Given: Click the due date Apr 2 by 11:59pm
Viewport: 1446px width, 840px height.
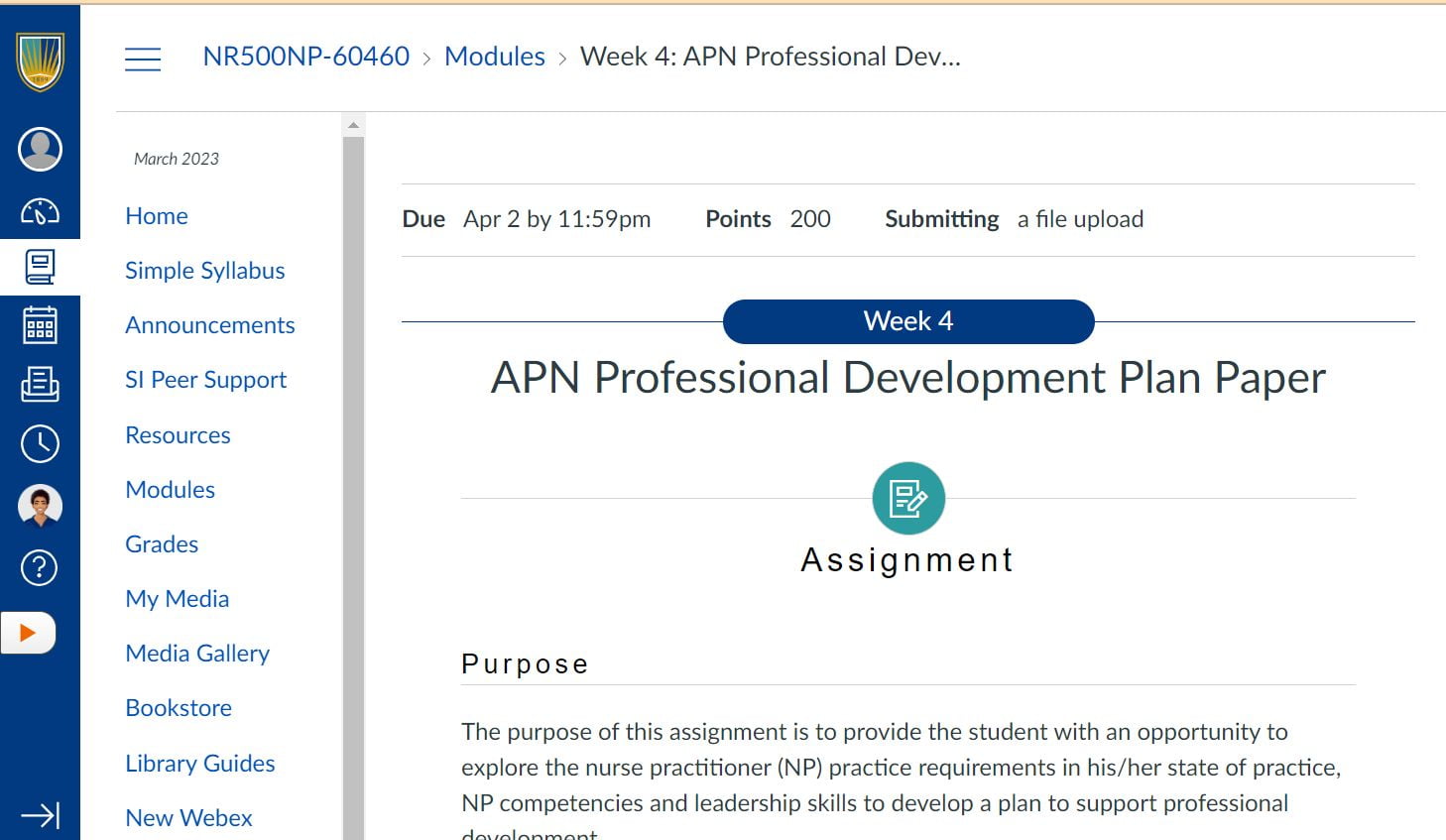Looking at the screenshot, I should point(556,219).
